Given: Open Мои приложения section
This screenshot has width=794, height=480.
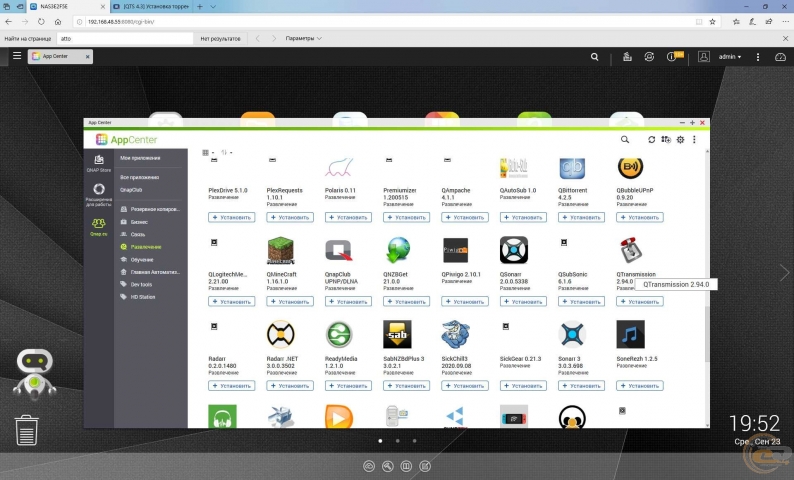Looking at the screenshot, I should tap(140, 158).
